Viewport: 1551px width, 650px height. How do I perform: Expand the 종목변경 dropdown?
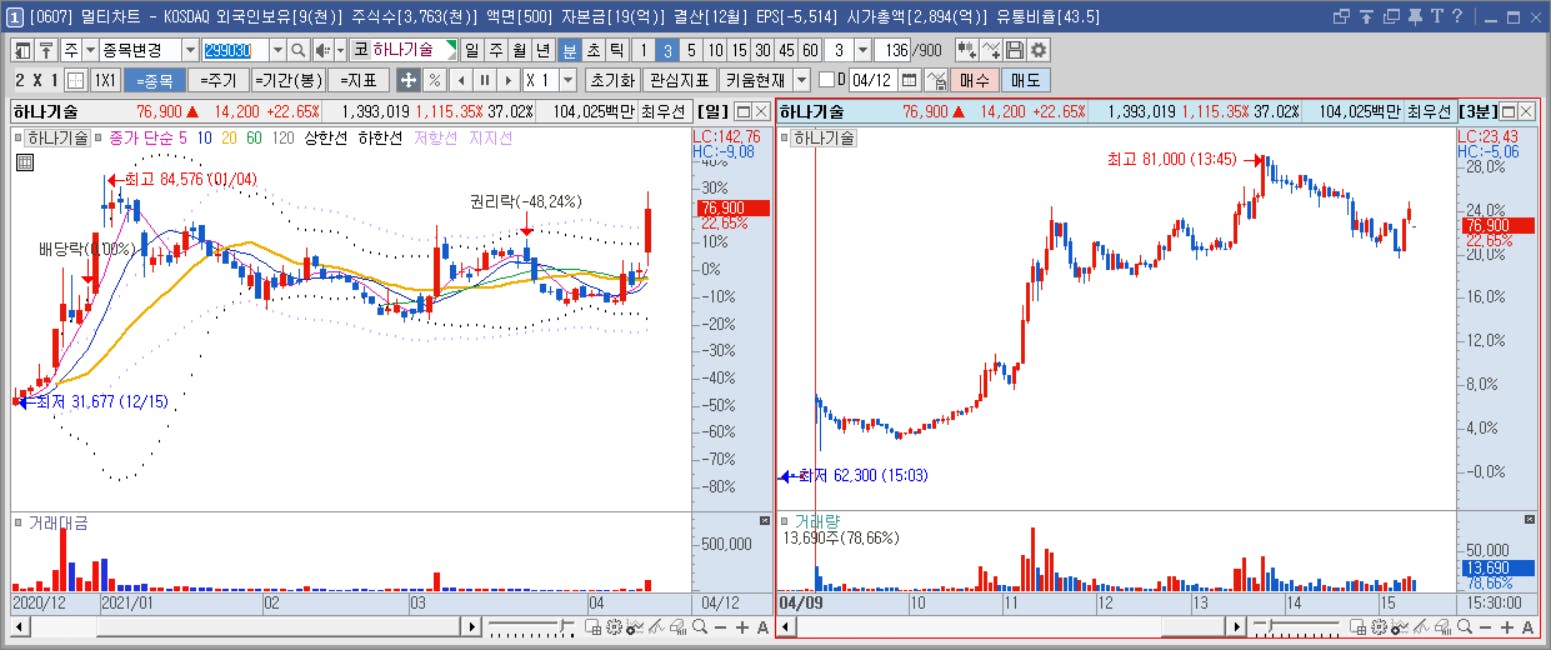(190, 51)
